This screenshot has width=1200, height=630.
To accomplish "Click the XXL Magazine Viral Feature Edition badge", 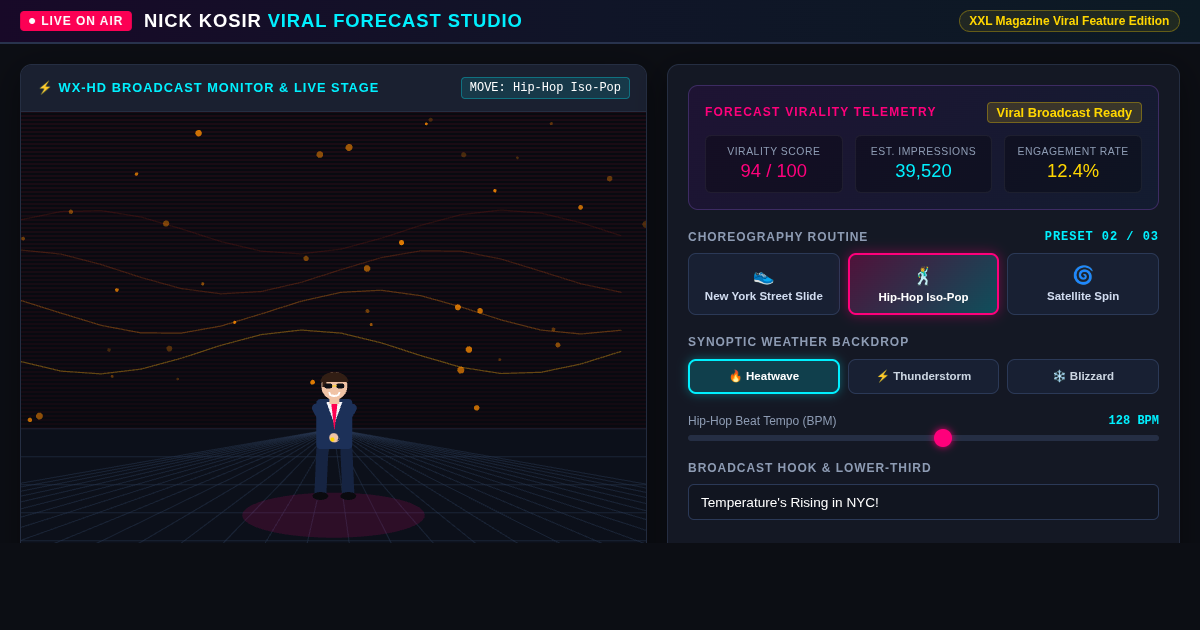I will pos(1069,21).
